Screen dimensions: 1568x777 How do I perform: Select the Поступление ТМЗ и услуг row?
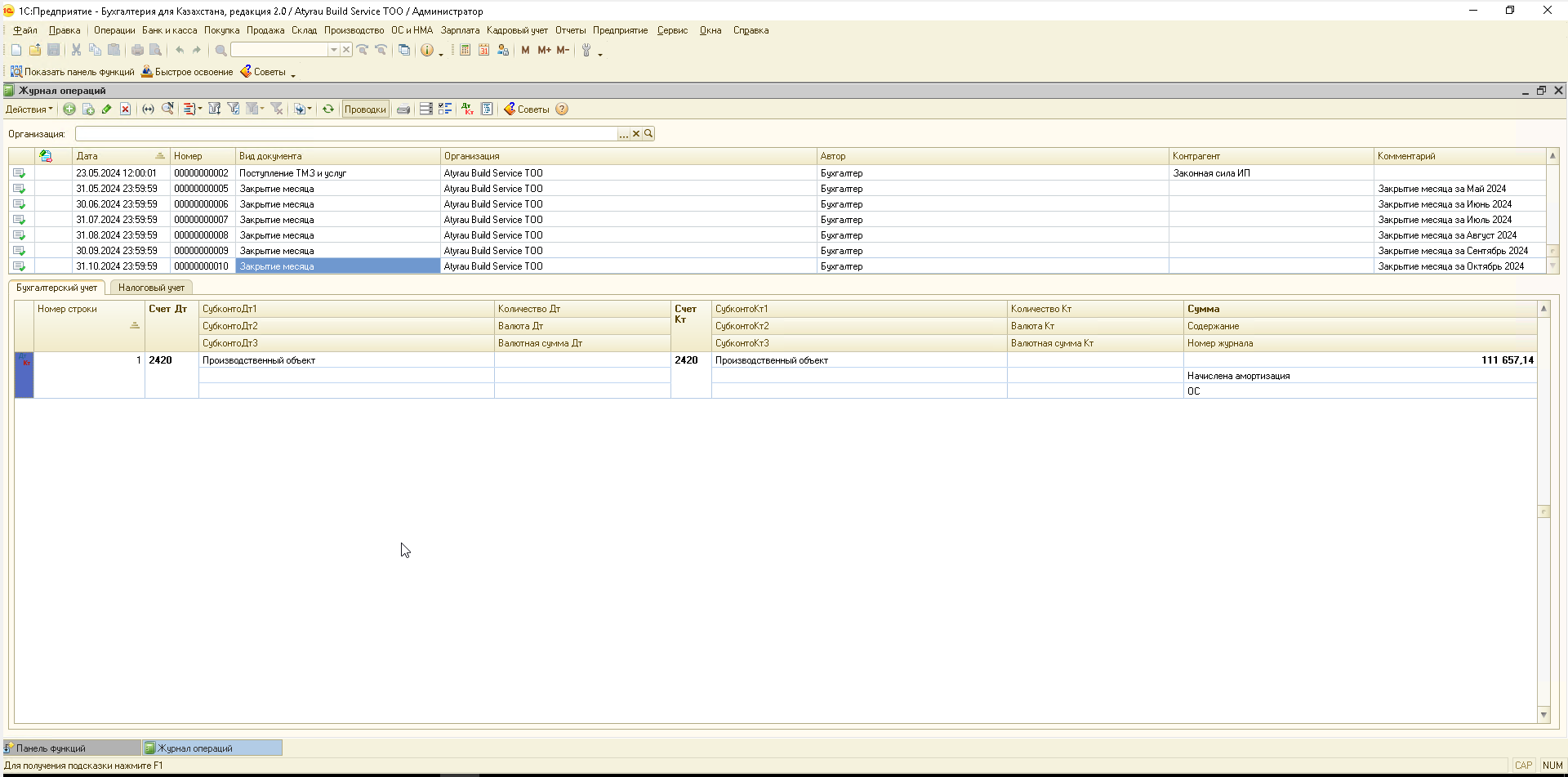point(292,173)
